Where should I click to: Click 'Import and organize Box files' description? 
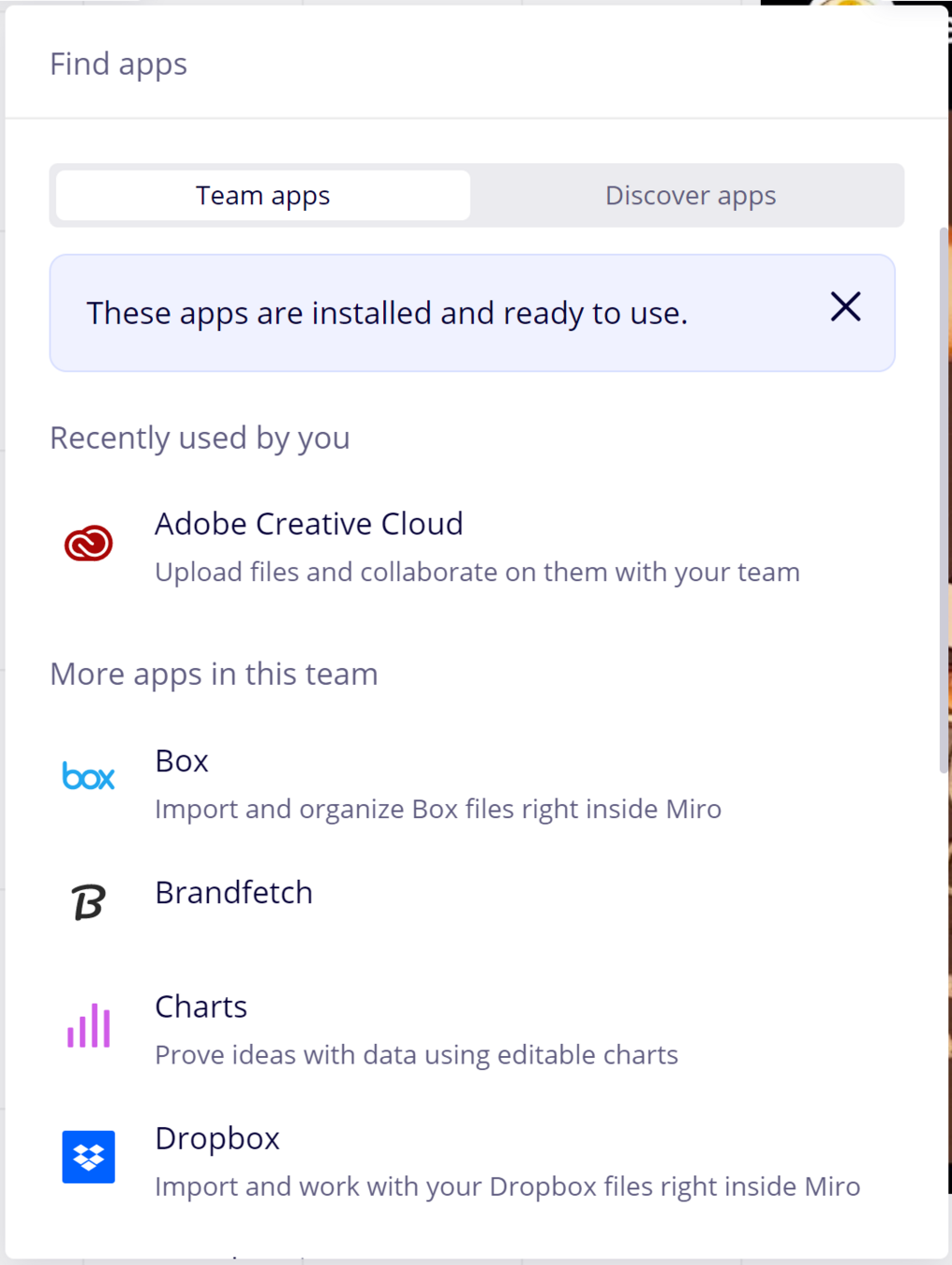(x=438, y=809)
